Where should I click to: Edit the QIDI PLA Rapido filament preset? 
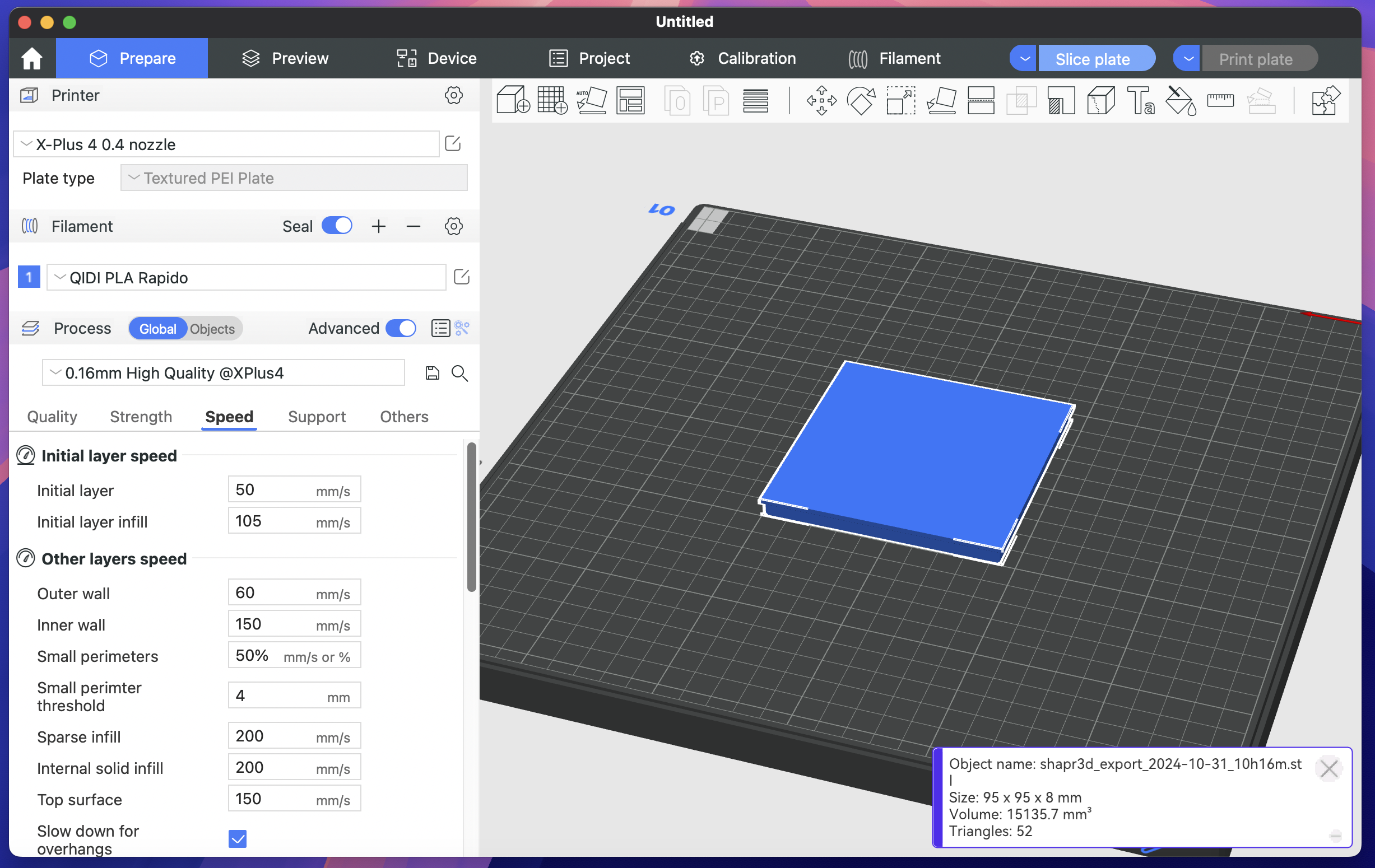point(461,277)
